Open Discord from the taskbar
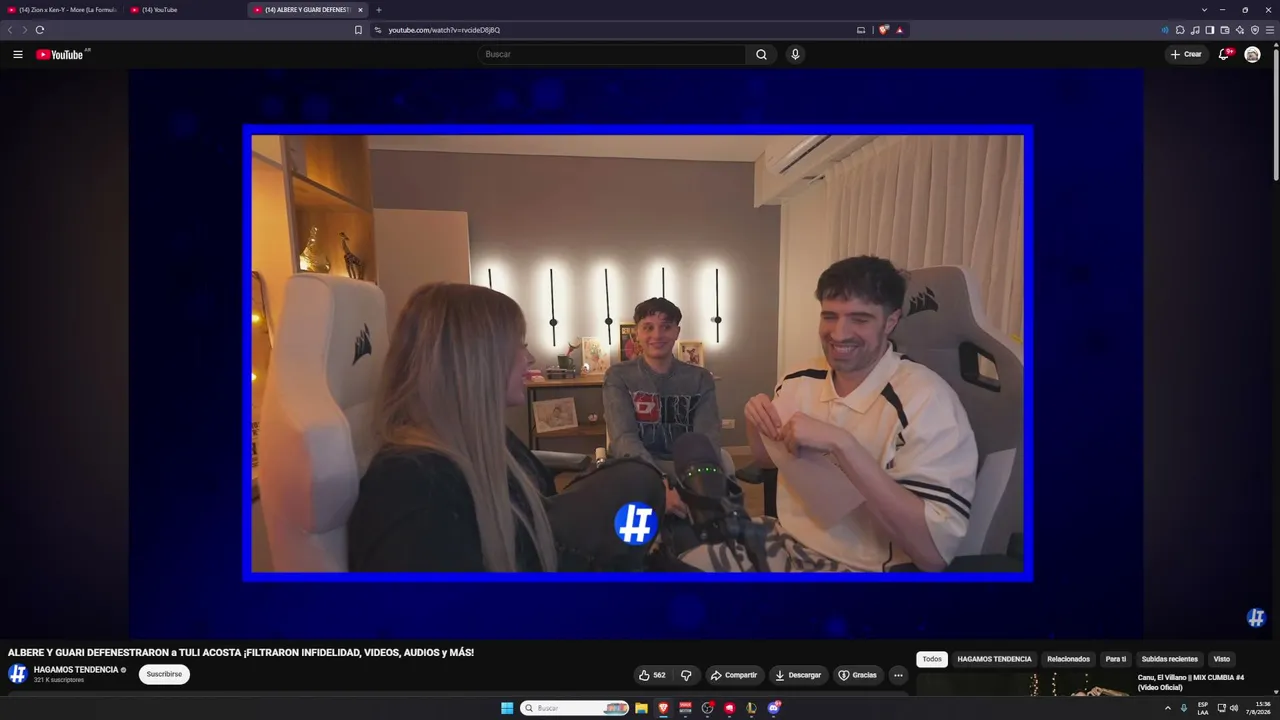The image size is (1280, 720). pyautogui.click(x=774, y=708)
